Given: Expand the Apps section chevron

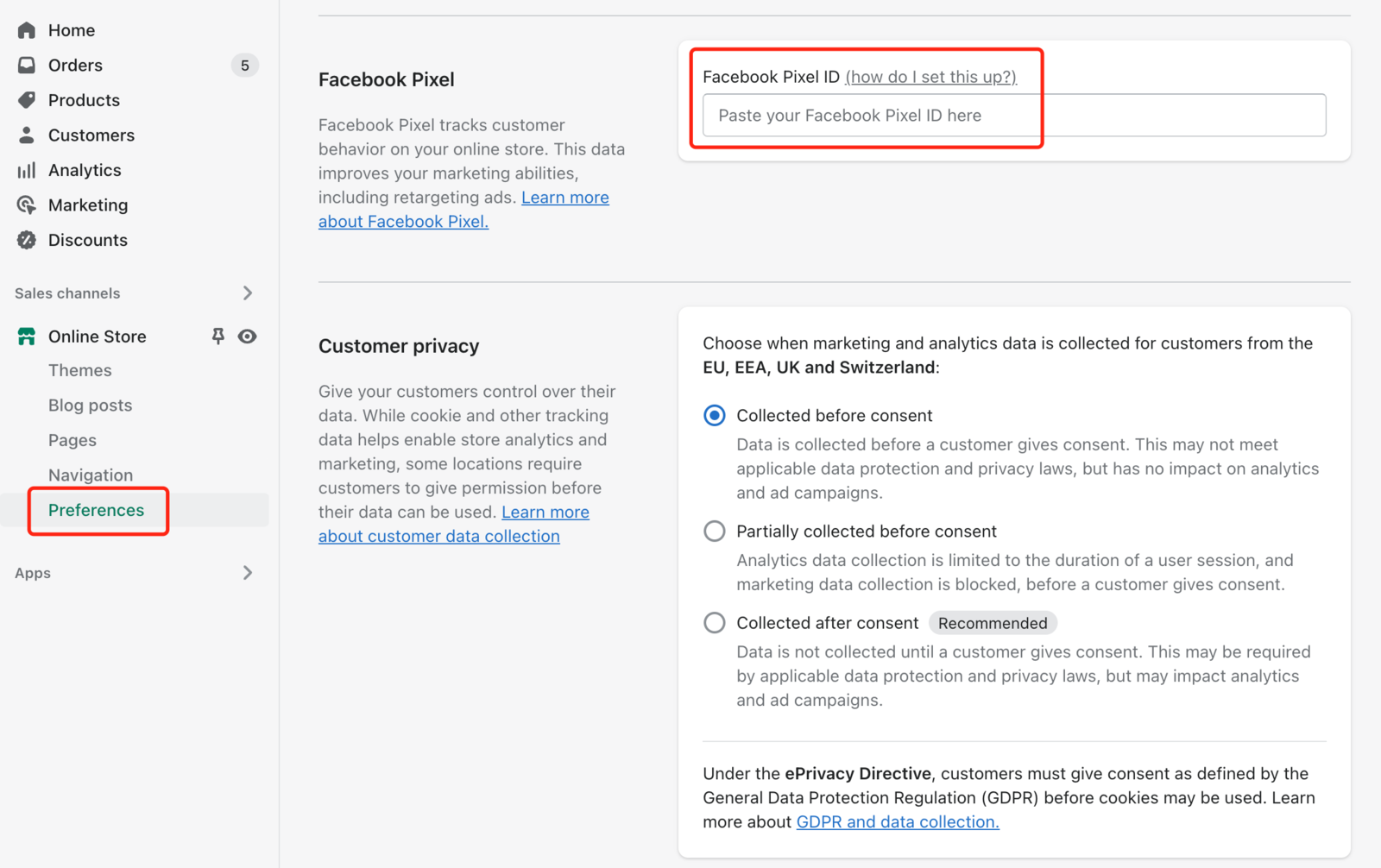Looking at the screenshot, I should pyautogui.click(x=248, y=573).
